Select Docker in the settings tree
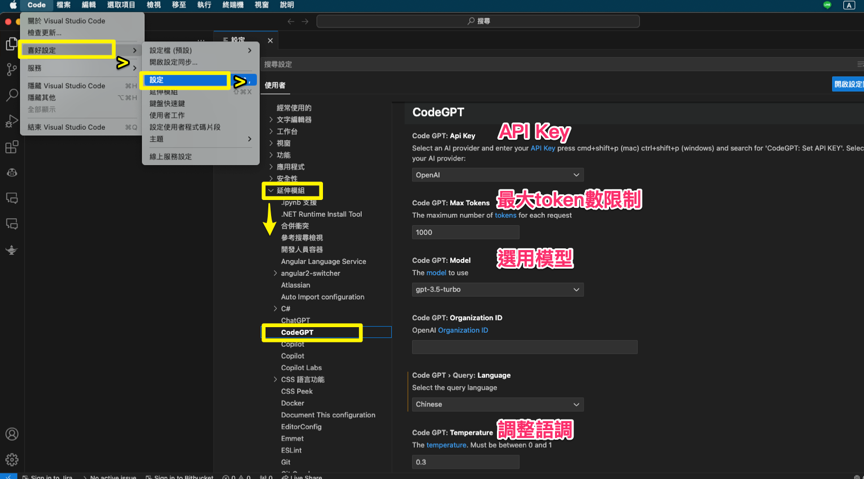This screenshot has height=479, width=864. point(293,403)
